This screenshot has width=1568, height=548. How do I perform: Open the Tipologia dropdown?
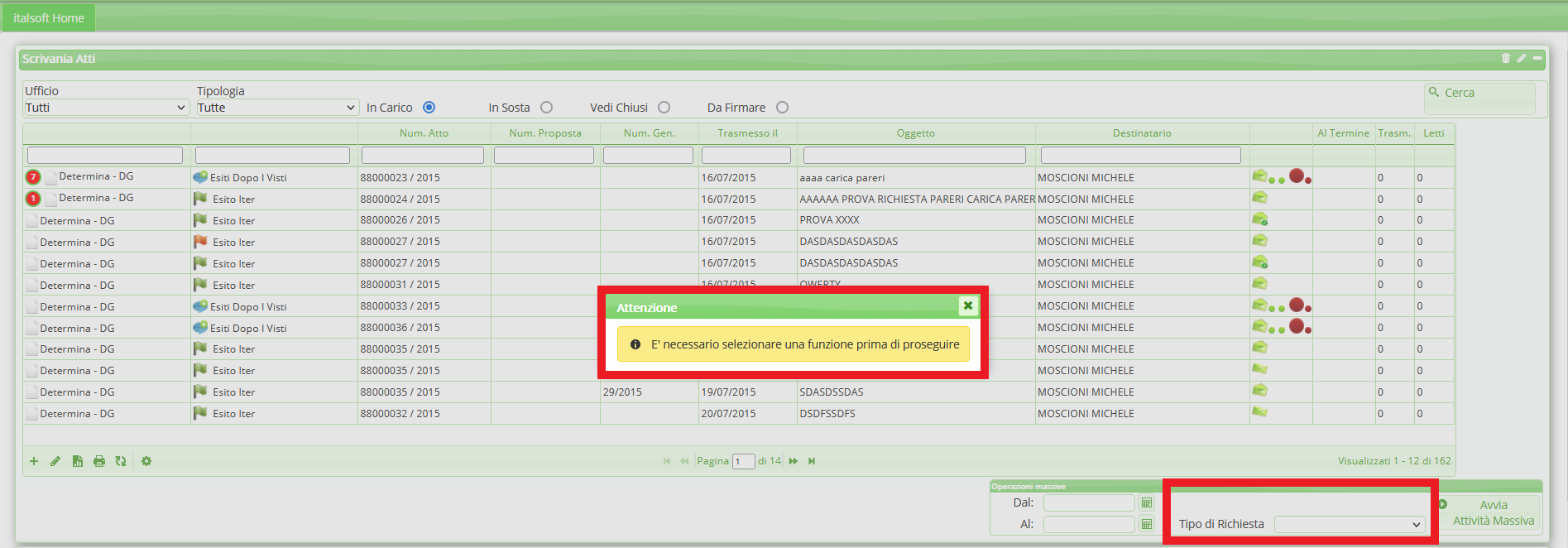(x=276, y=108)
